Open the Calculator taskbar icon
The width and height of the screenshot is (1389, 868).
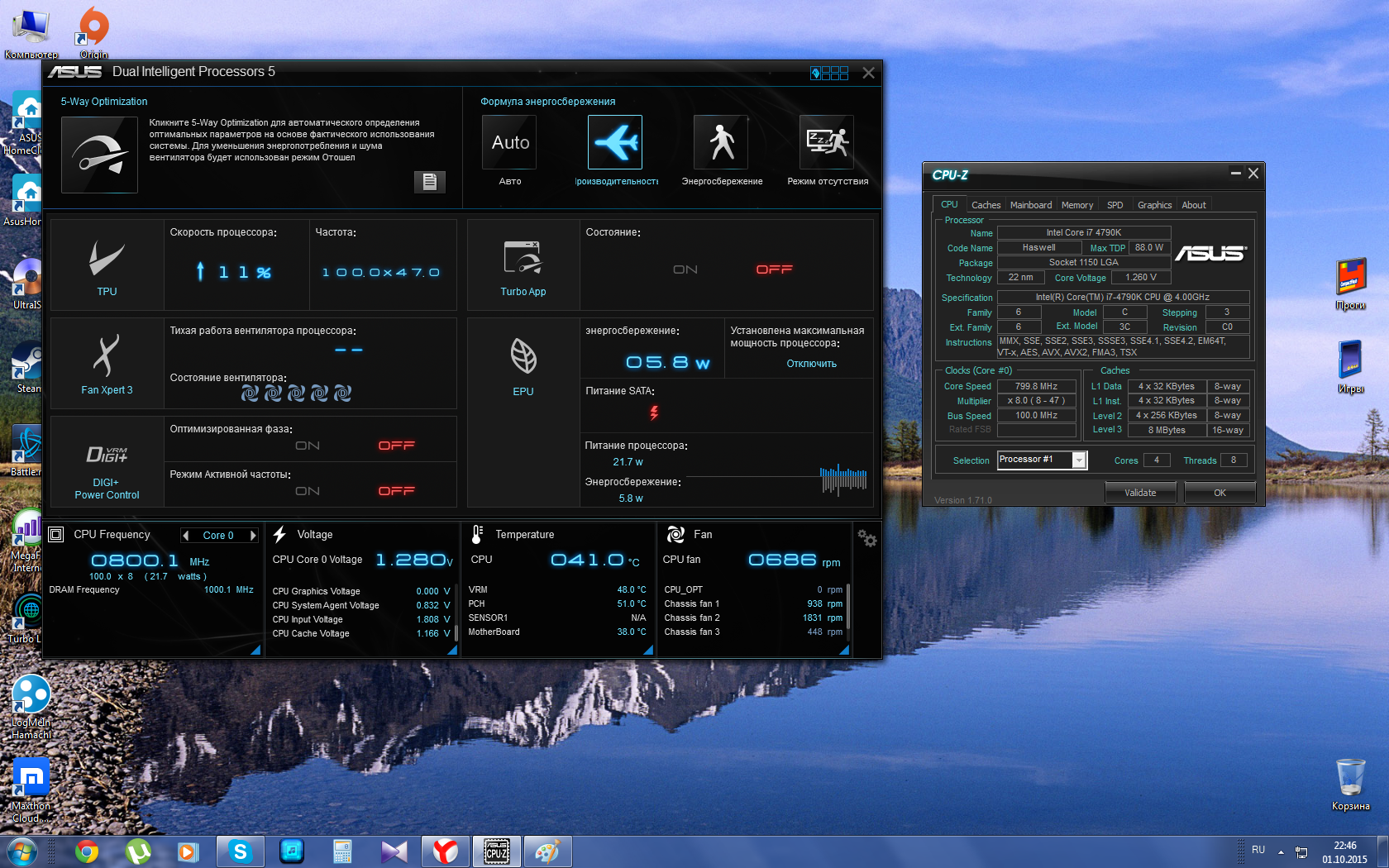(x=342, y=851)
